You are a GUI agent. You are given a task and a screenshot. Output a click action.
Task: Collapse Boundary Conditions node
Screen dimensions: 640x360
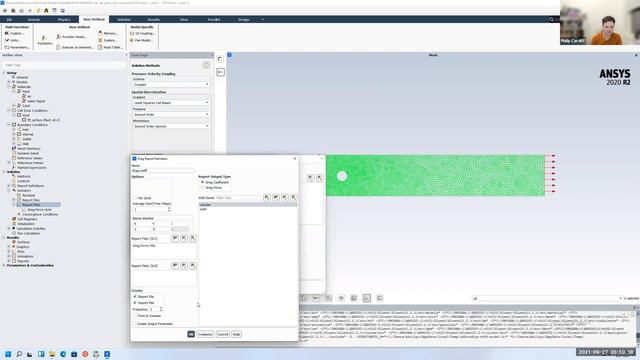9,124
